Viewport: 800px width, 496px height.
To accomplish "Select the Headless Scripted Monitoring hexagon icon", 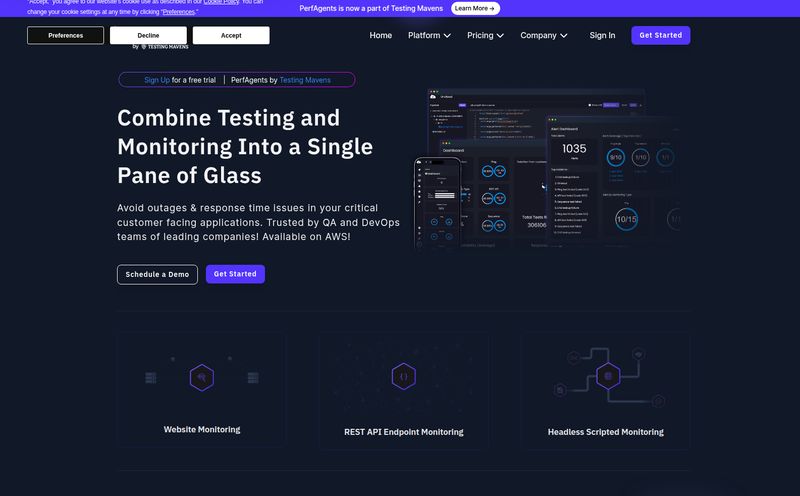I will [608, 376].
